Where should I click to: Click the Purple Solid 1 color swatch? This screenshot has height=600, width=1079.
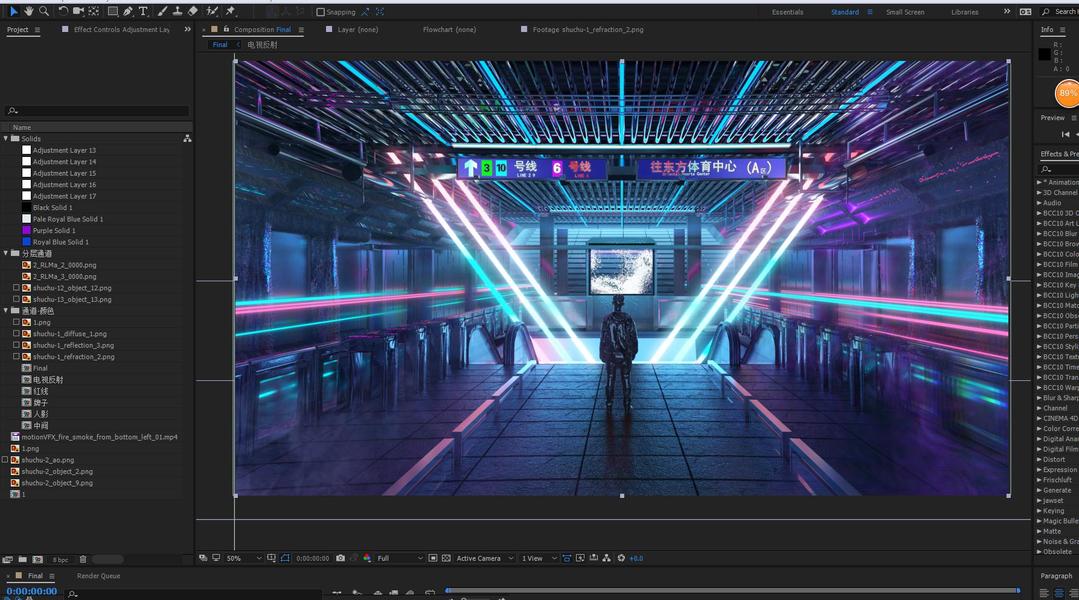point(27,231)
